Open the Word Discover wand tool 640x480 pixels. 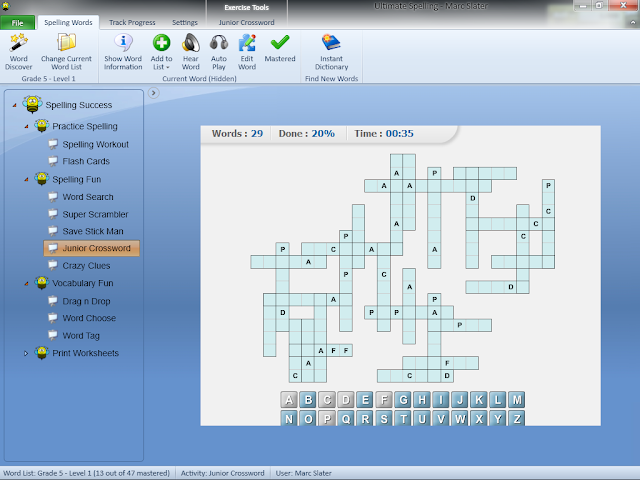click(x=19, y=52)
